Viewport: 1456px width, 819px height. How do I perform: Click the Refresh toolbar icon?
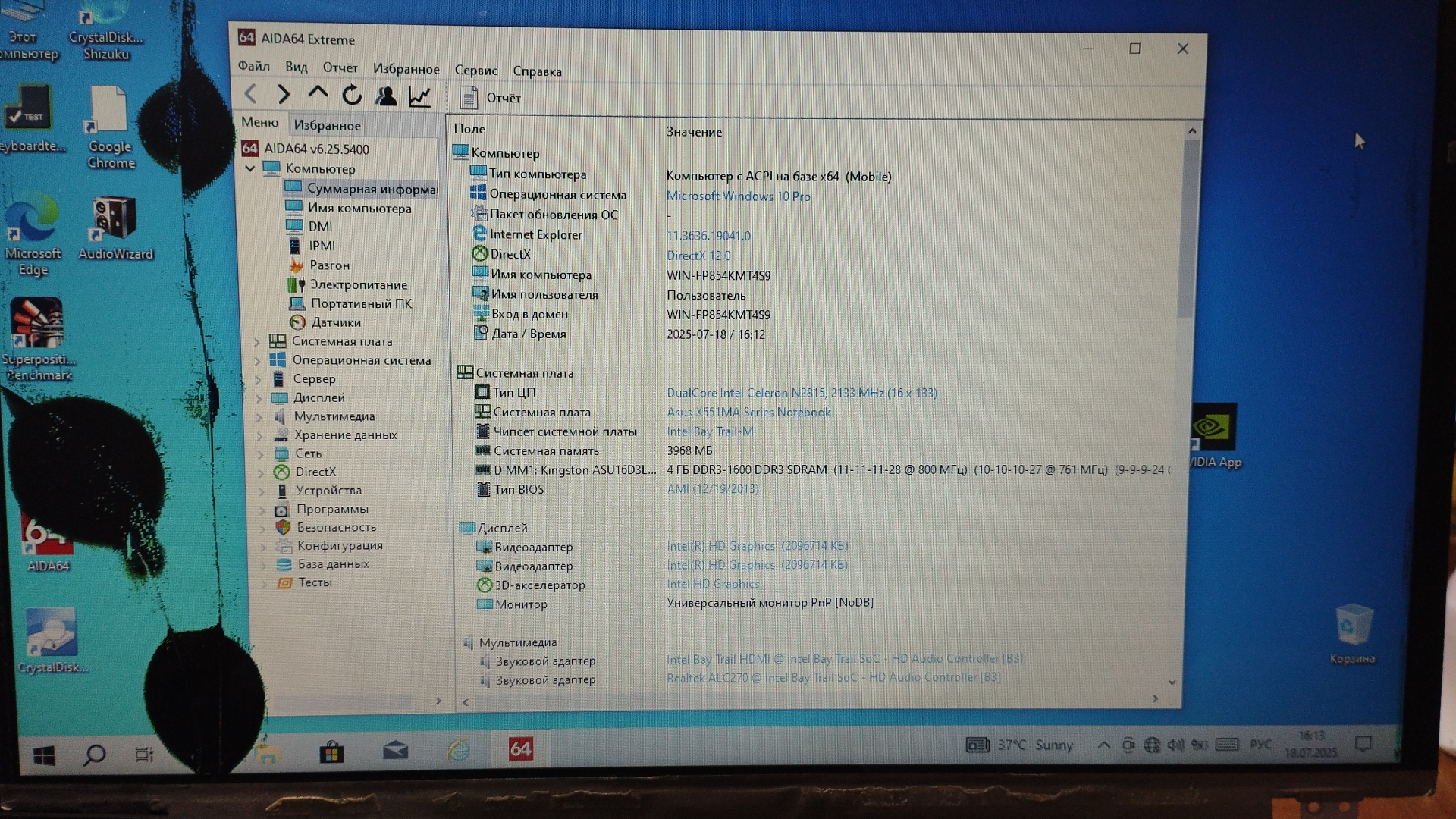point(352,96)
